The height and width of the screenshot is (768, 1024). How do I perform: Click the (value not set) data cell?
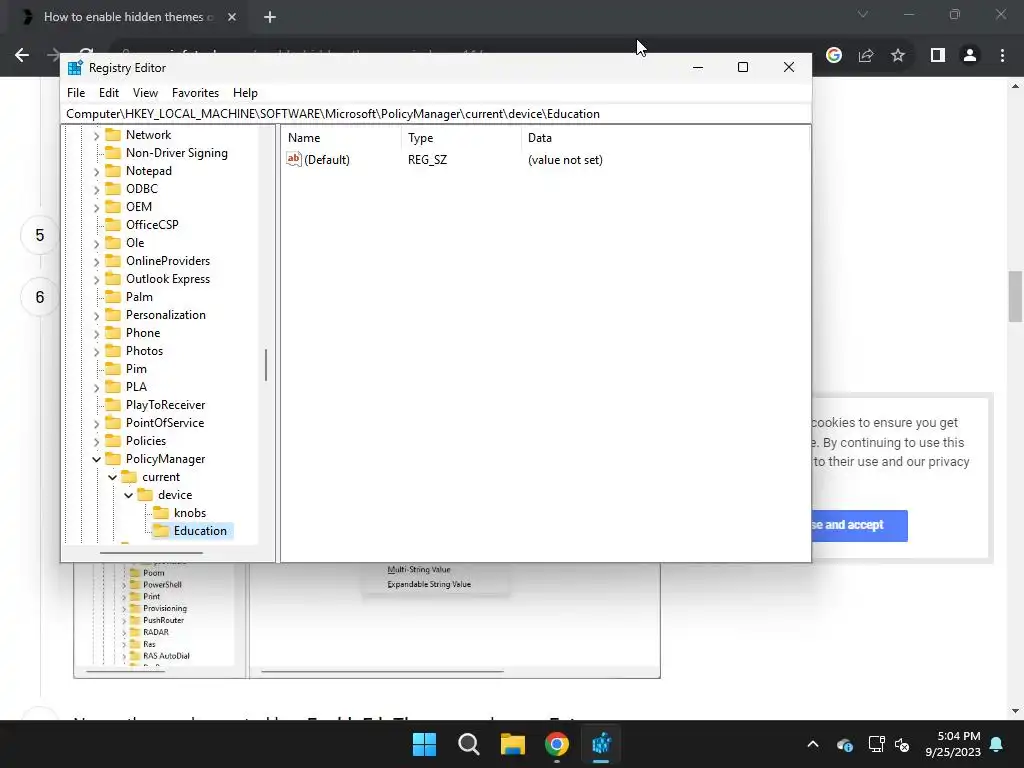click(x=565, y=160)
